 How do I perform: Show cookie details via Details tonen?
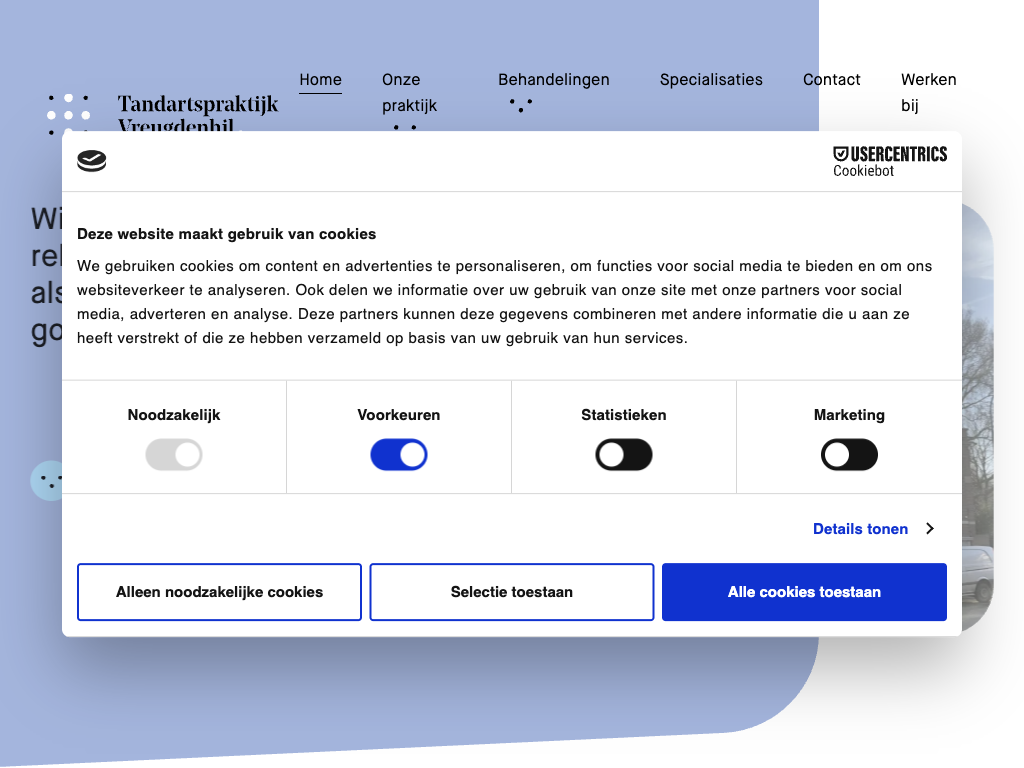click(860, 529)
